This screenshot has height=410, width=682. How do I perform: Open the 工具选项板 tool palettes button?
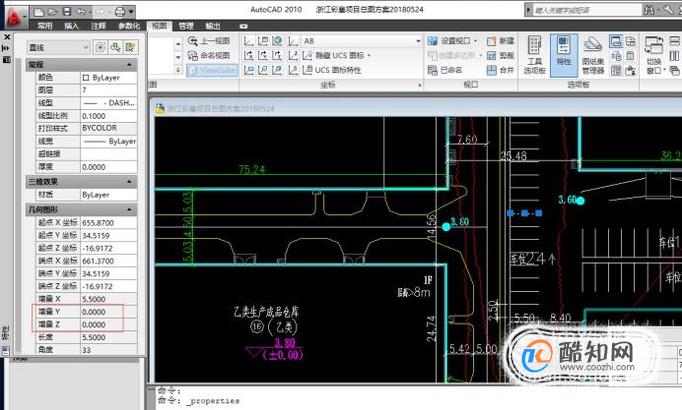tap(535, 55)
